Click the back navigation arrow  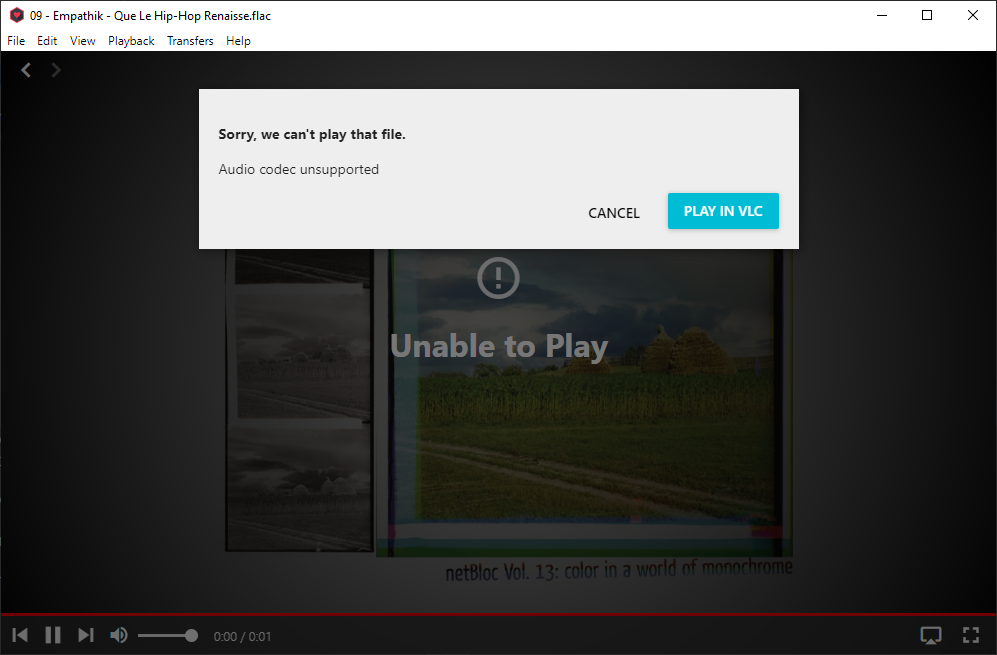pyautogui.click(x=26, y=70)
